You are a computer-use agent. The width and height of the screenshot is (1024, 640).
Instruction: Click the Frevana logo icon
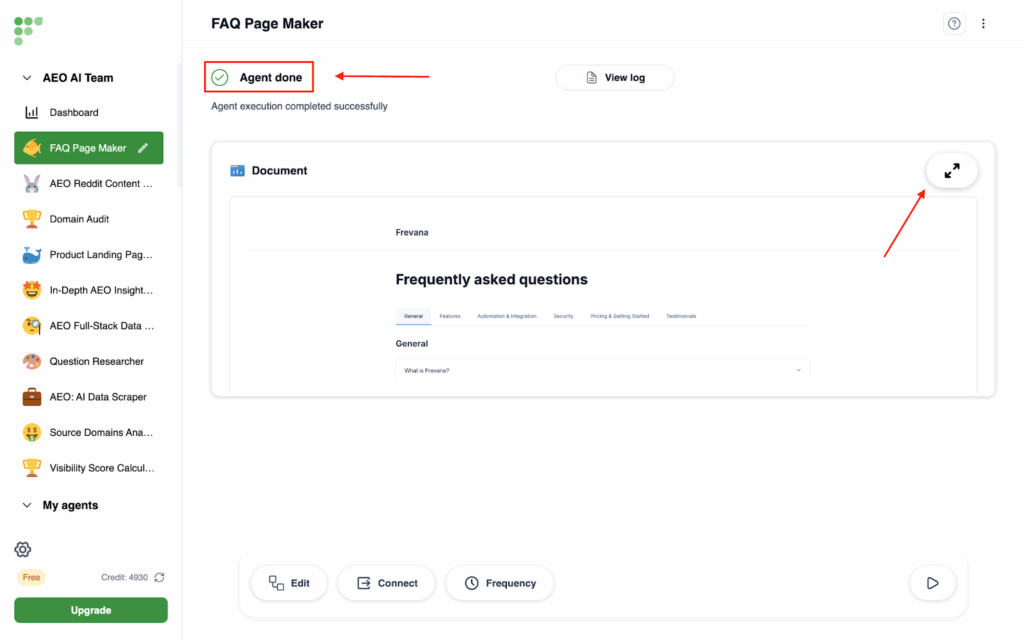(x=28, y=29)
